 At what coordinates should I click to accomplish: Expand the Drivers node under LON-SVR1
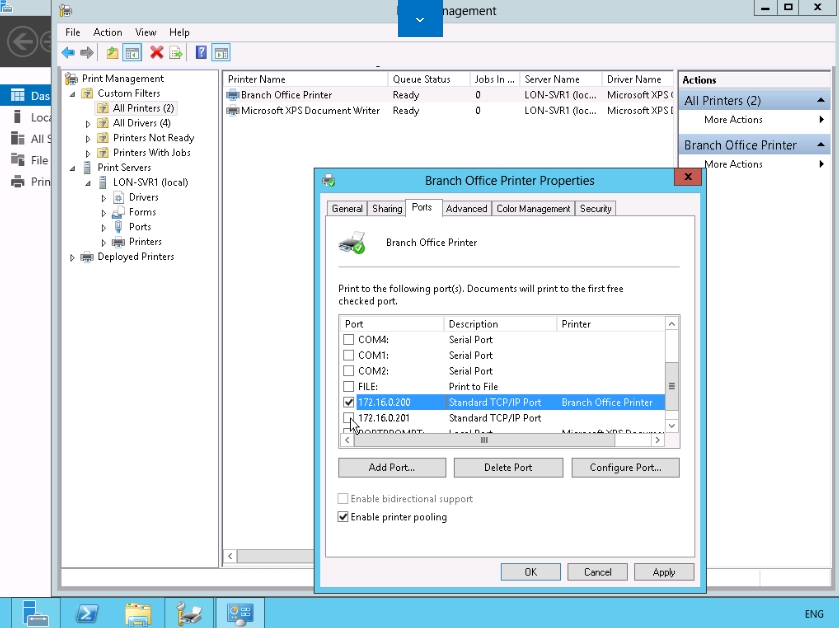(x=103, y=198)
